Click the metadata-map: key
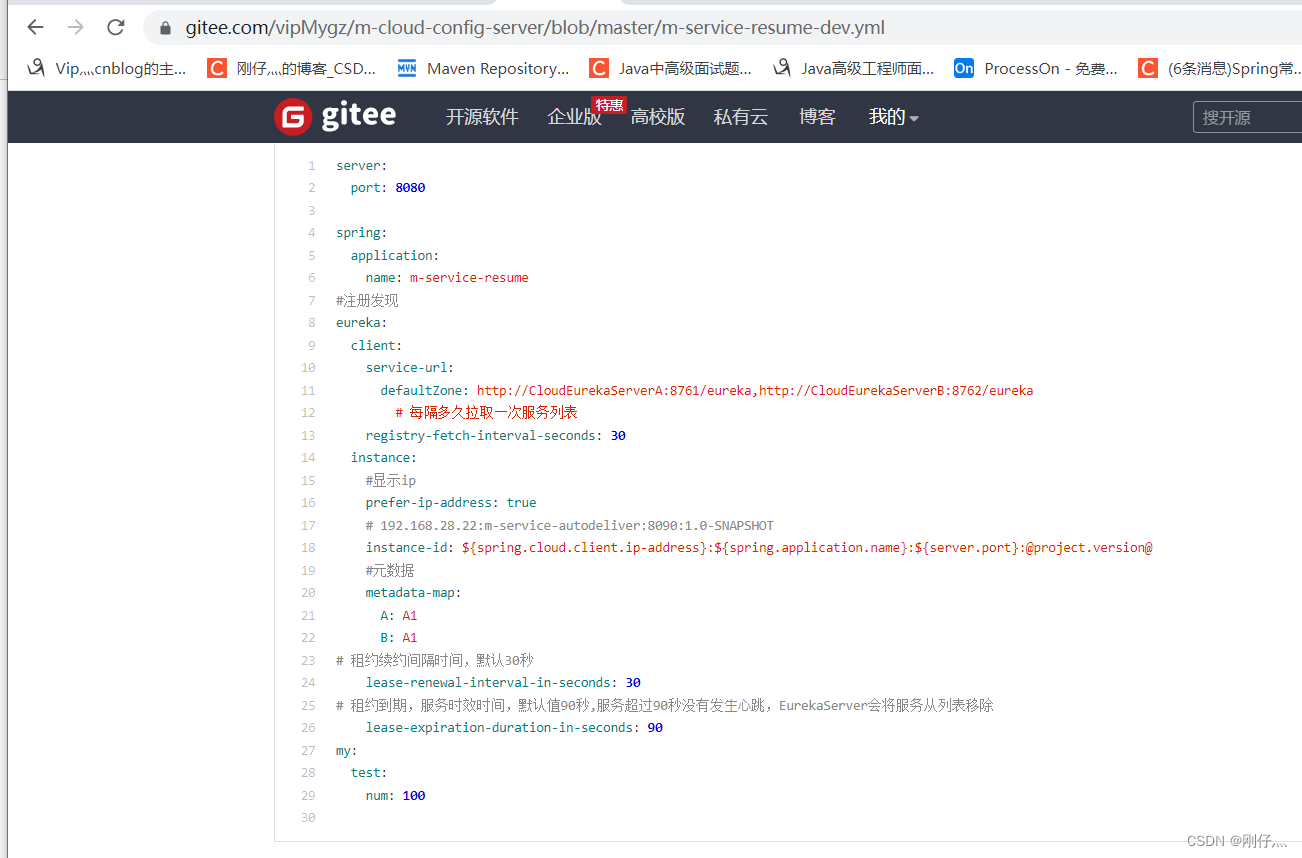This screenshot has height=858, width=1302. [x=414, y=593]
